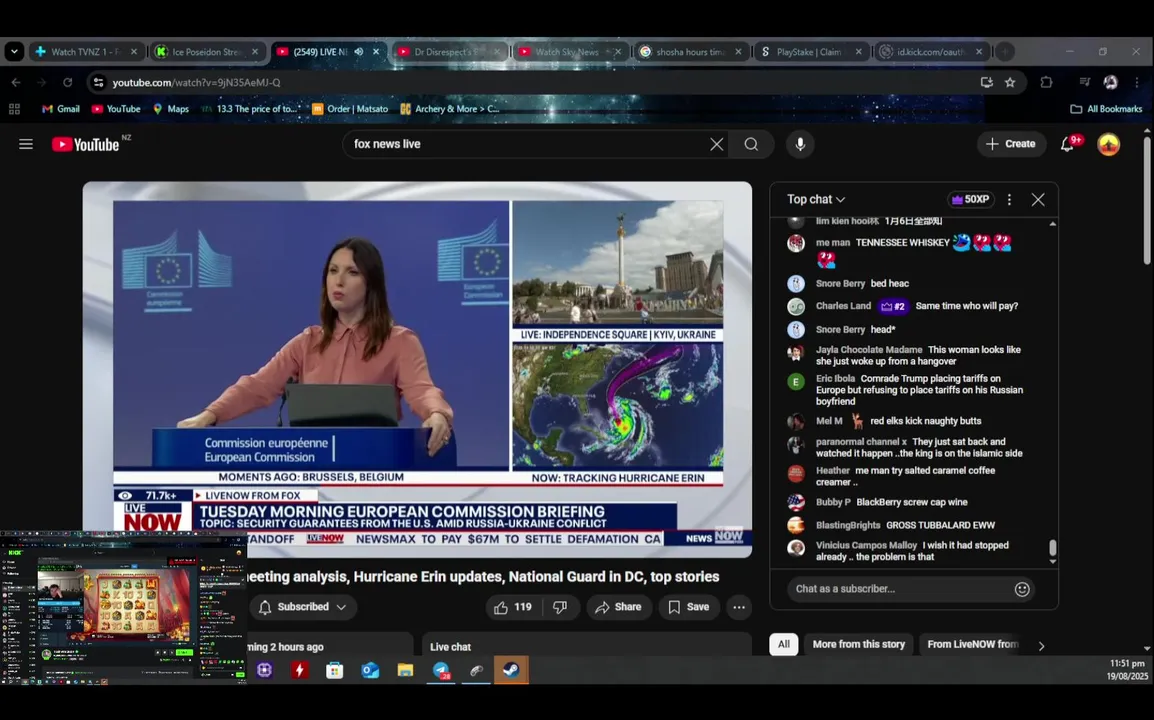Screen dimensions: 1154x720
Task: Switch to the id.kick.com oauth tab
Action: point(931,52)
